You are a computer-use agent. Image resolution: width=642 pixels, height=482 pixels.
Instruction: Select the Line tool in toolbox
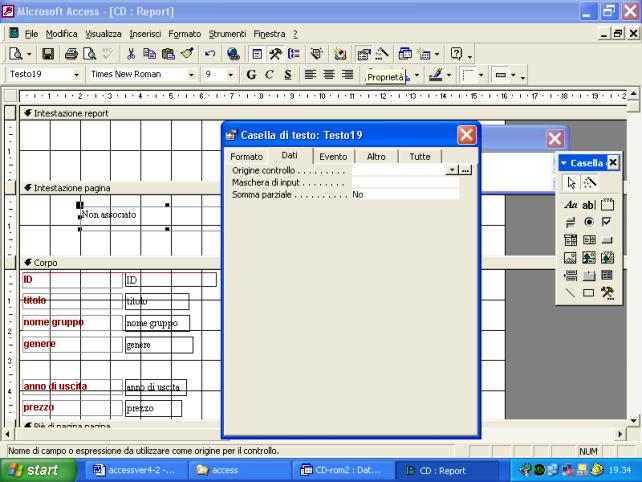pyautogui.click(x=570, y=293)
